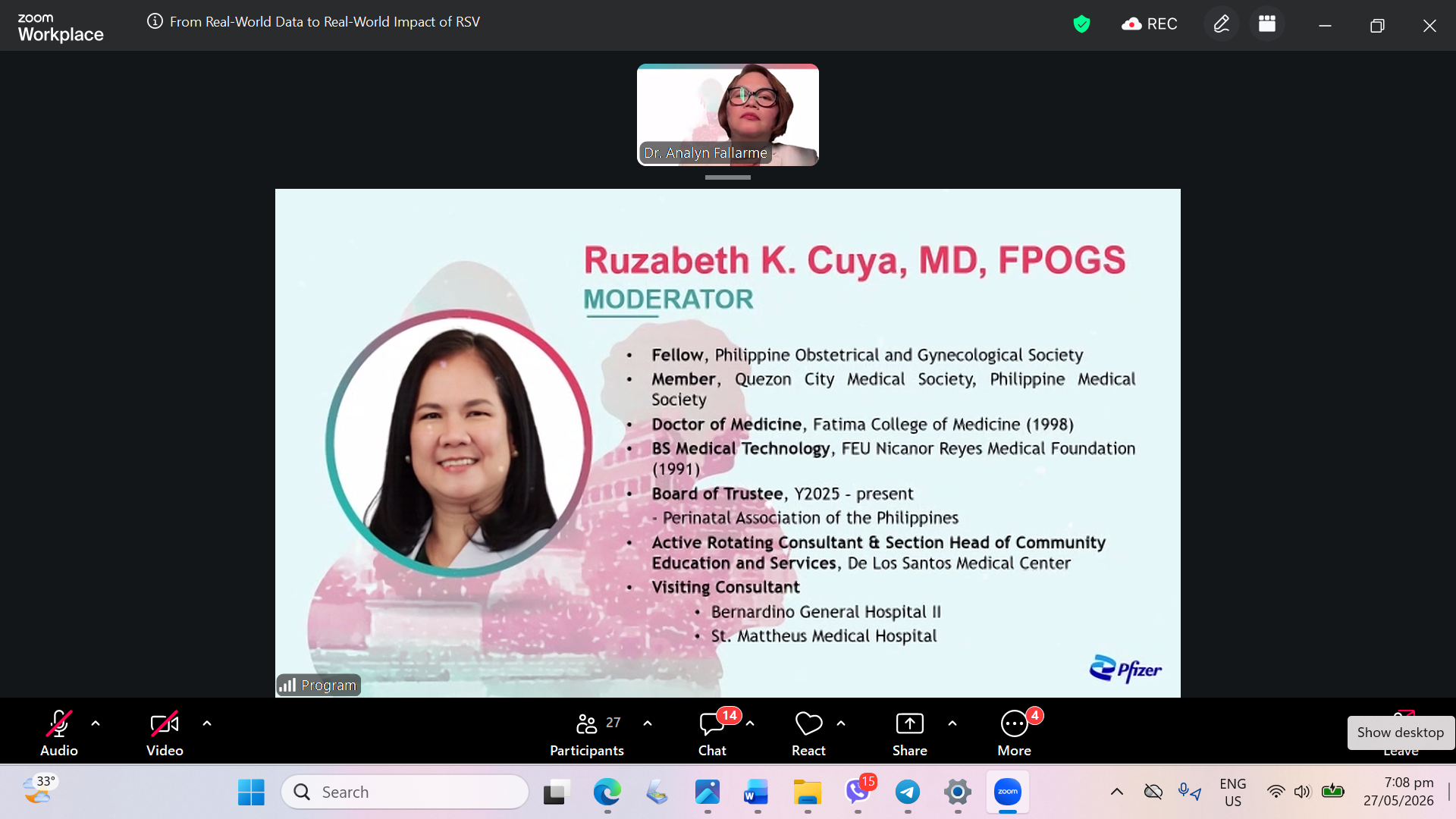Image resolution: width=1456 pixels, height=819 pixels.
Task: Open the meeting info icon beside title
Action: pyautogui.click(x=155, y=21)
